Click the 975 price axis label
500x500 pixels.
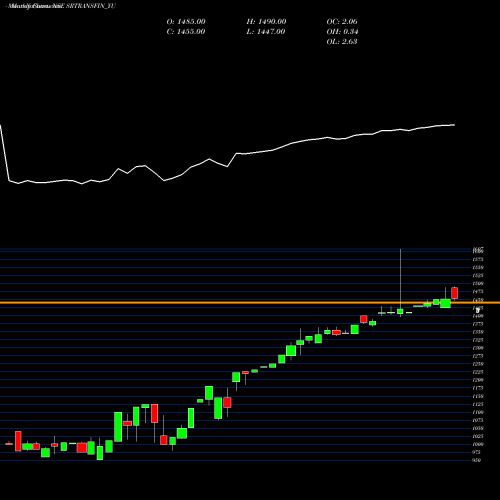pos(477,452)
